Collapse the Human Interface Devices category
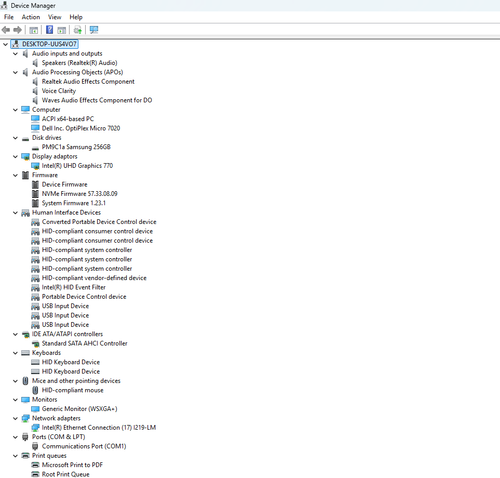 (15, 213)
